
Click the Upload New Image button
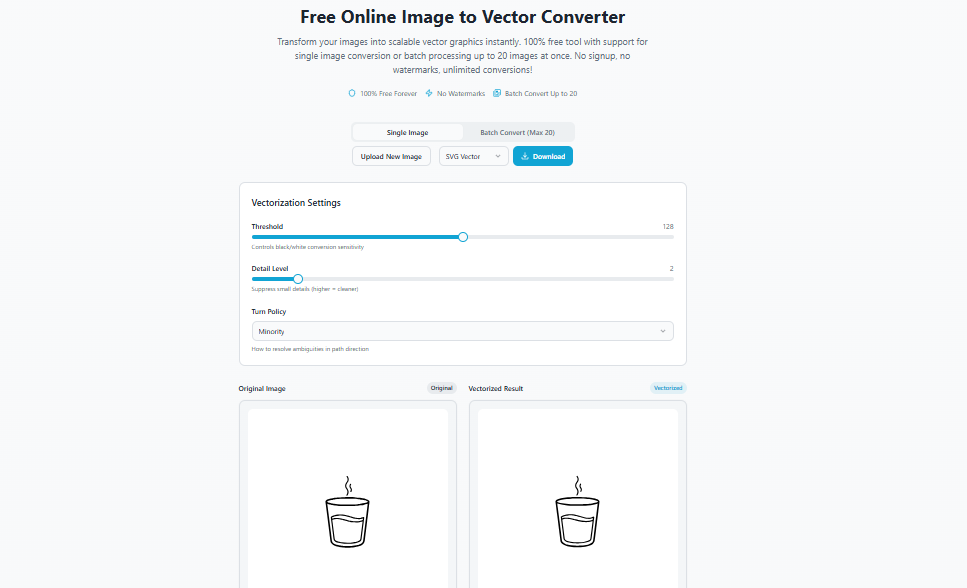(391, 156)
